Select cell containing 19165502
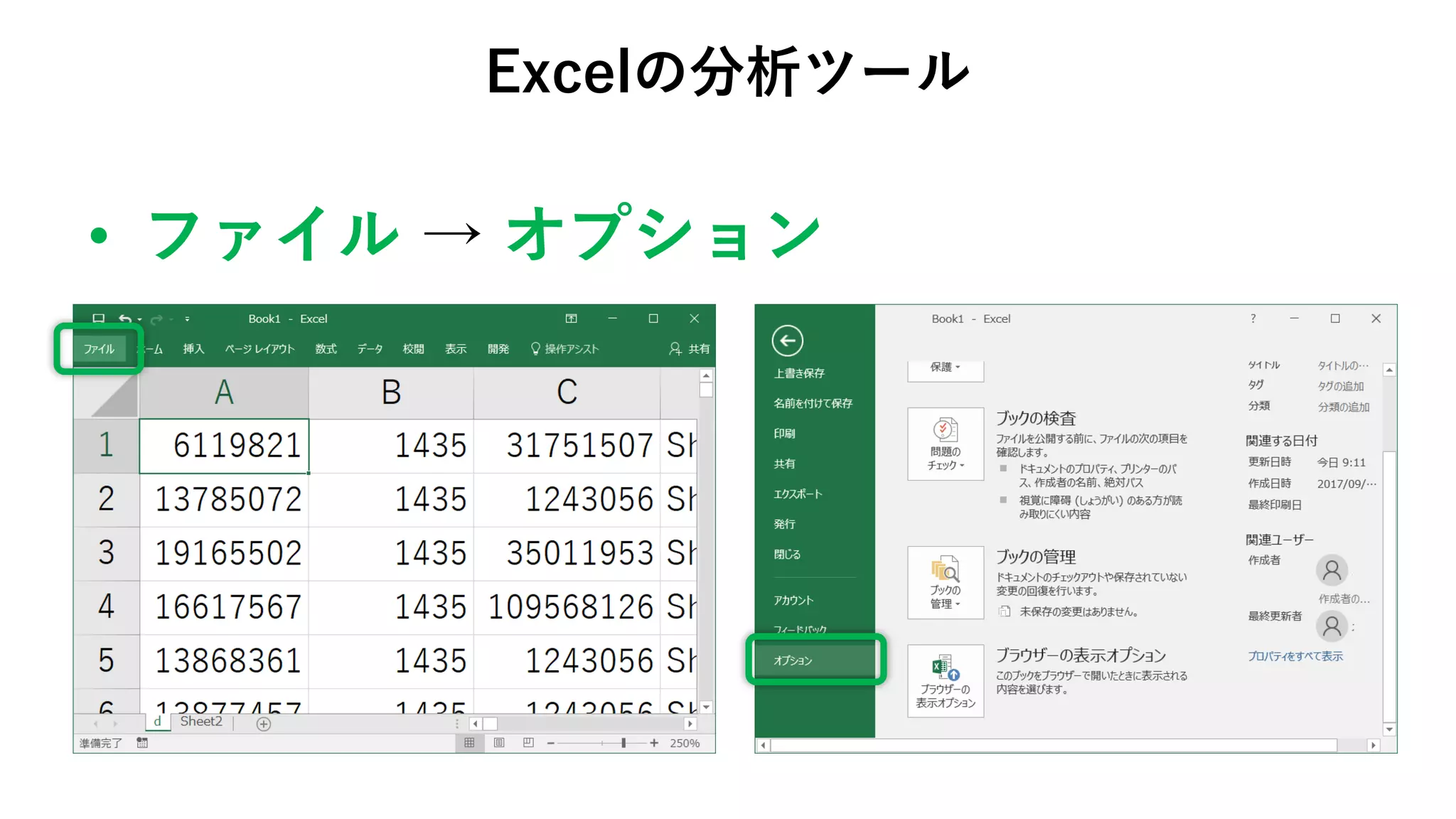The height and width of the screenshot is (819, 1456). pyautogui.click(x=224, y=553)
